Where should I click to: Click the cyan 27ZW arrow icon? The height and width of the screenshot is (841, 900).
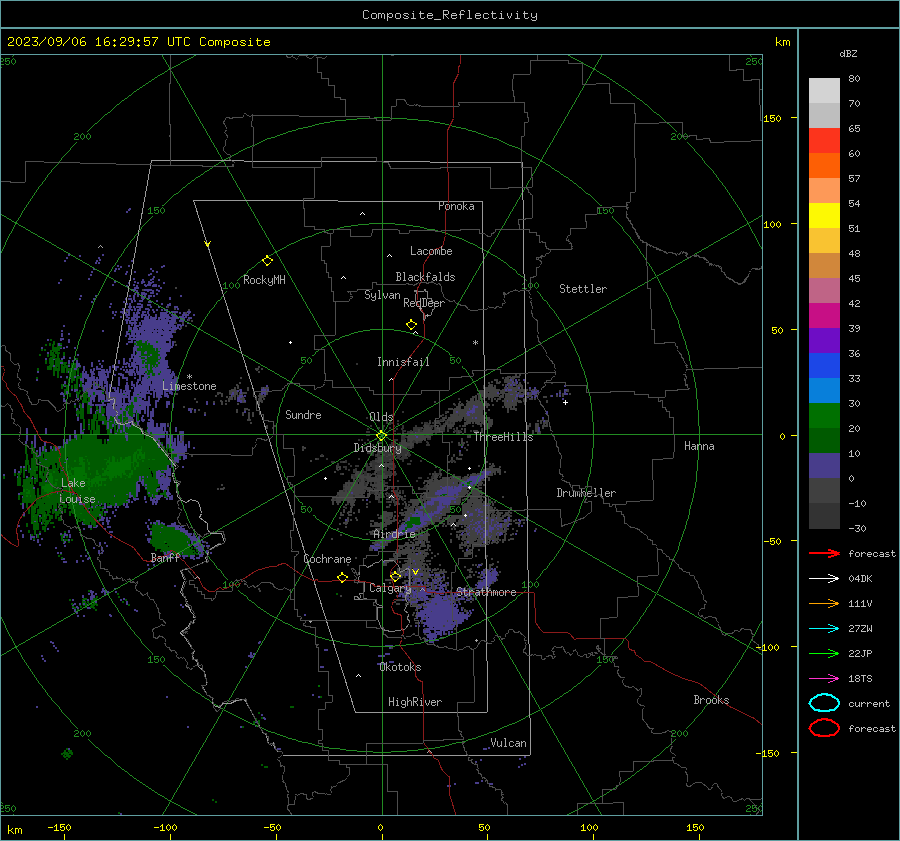pos(824,629)
